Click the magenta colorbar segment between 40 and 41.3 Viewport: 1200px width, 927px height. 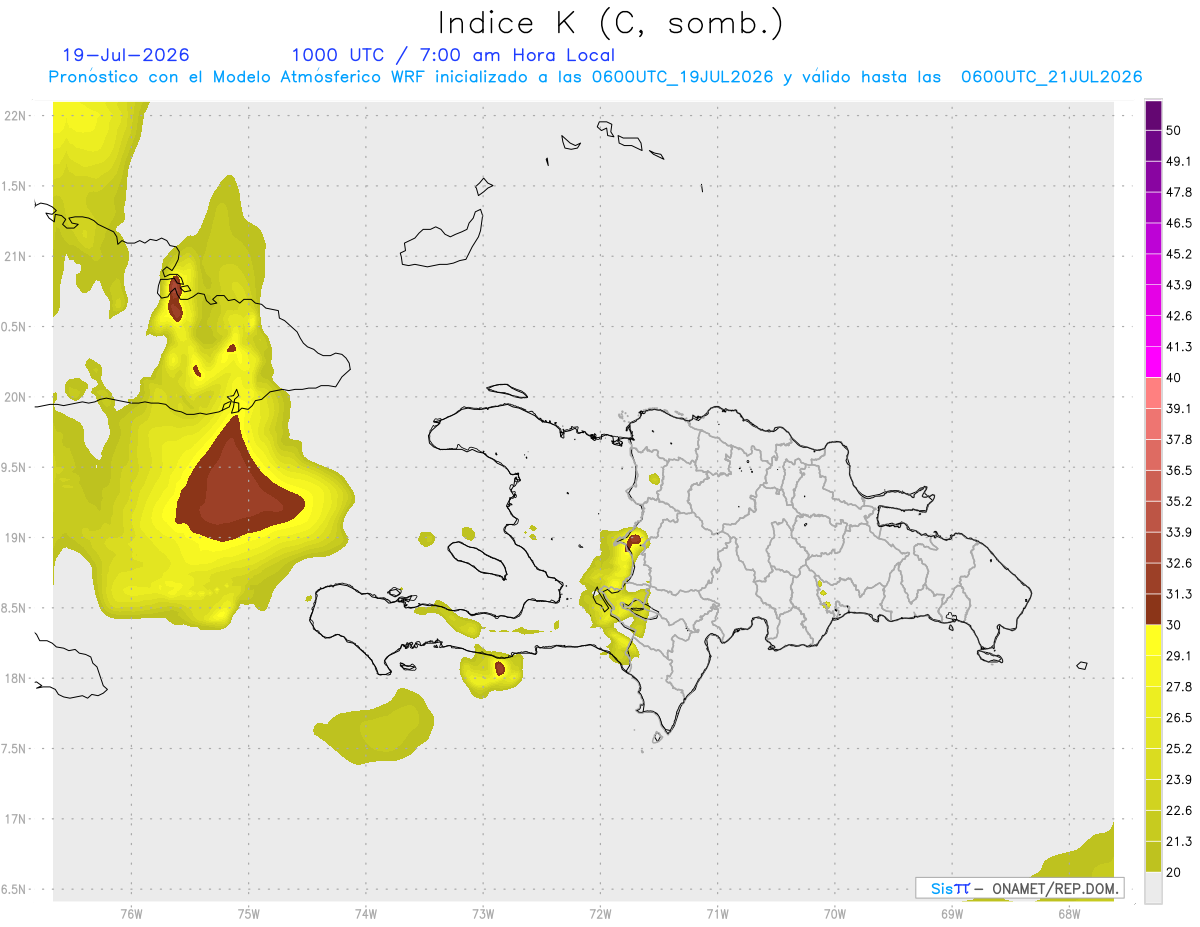pos(1153,362)
